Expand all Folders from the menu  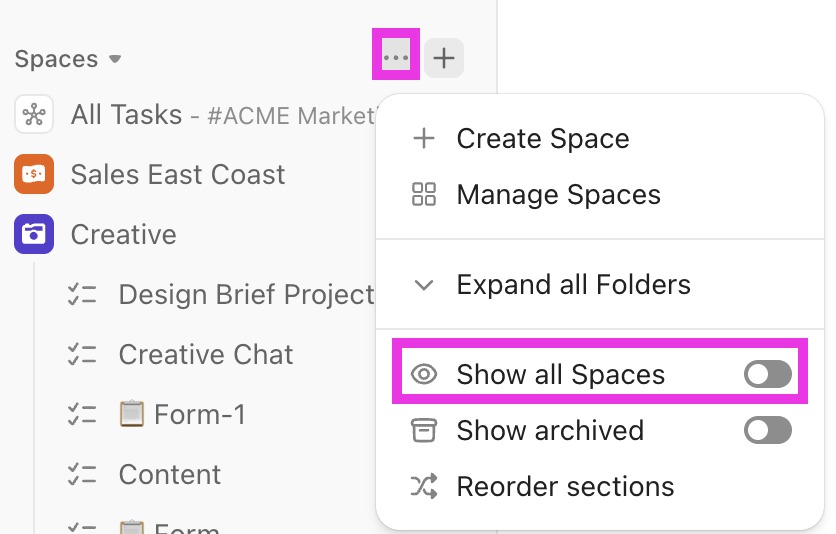click(573, 285)
